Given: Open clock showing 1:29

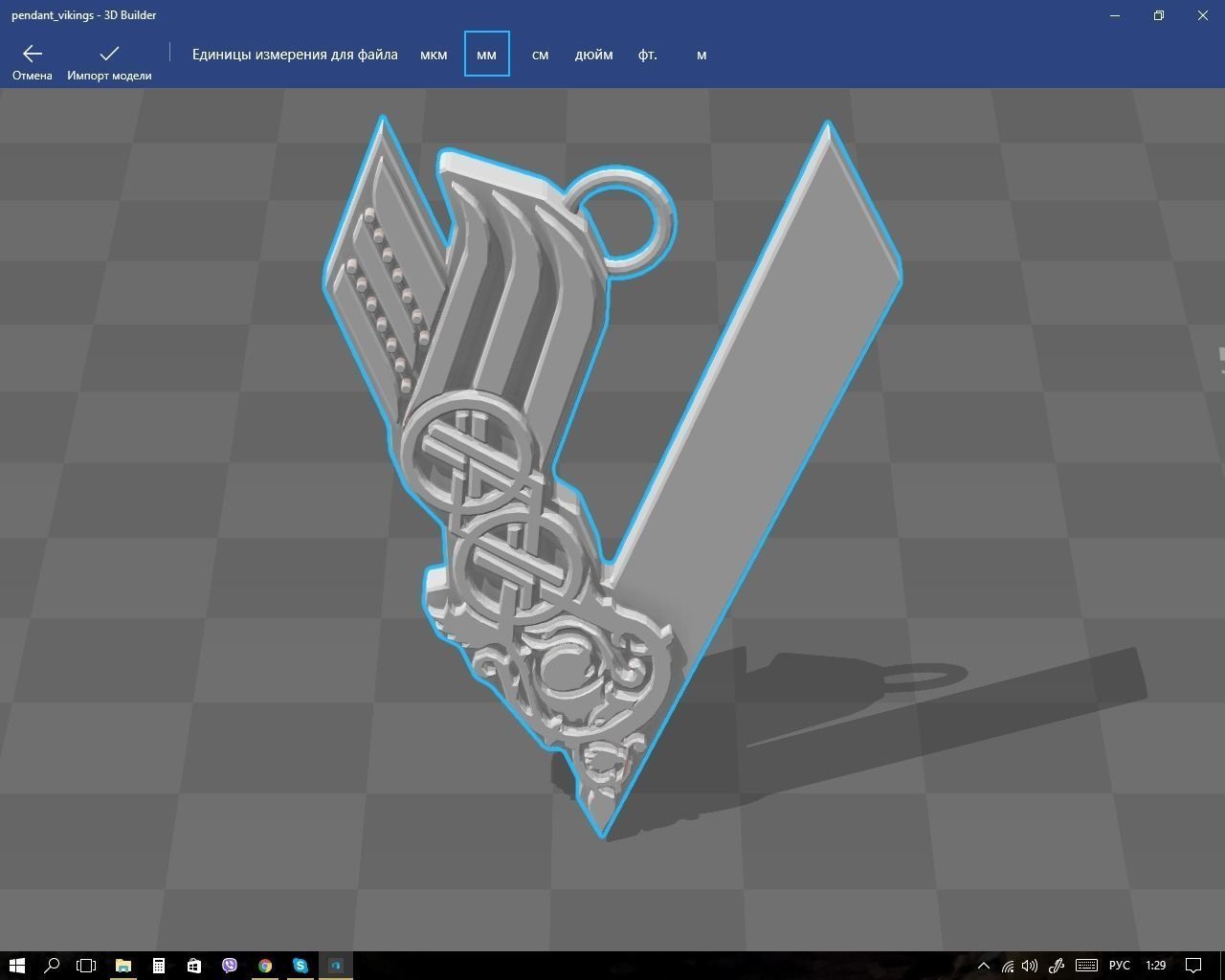Looking at the screenshot, I should [x=1155, y=965].
